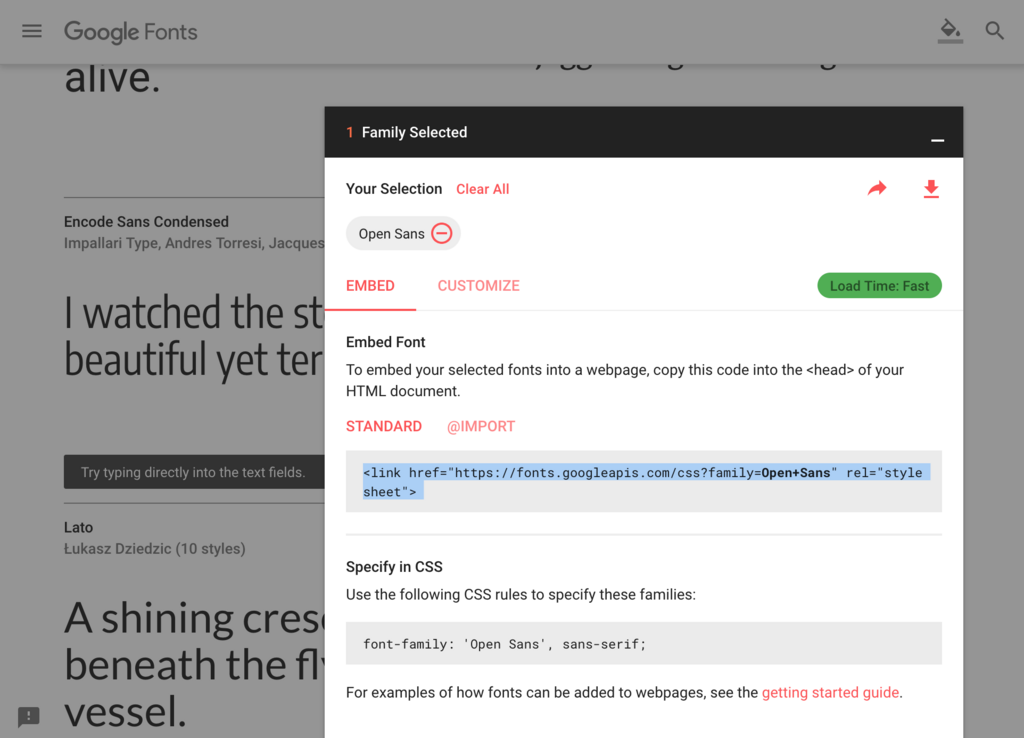Click the Your Selection label

coord(394,189)
